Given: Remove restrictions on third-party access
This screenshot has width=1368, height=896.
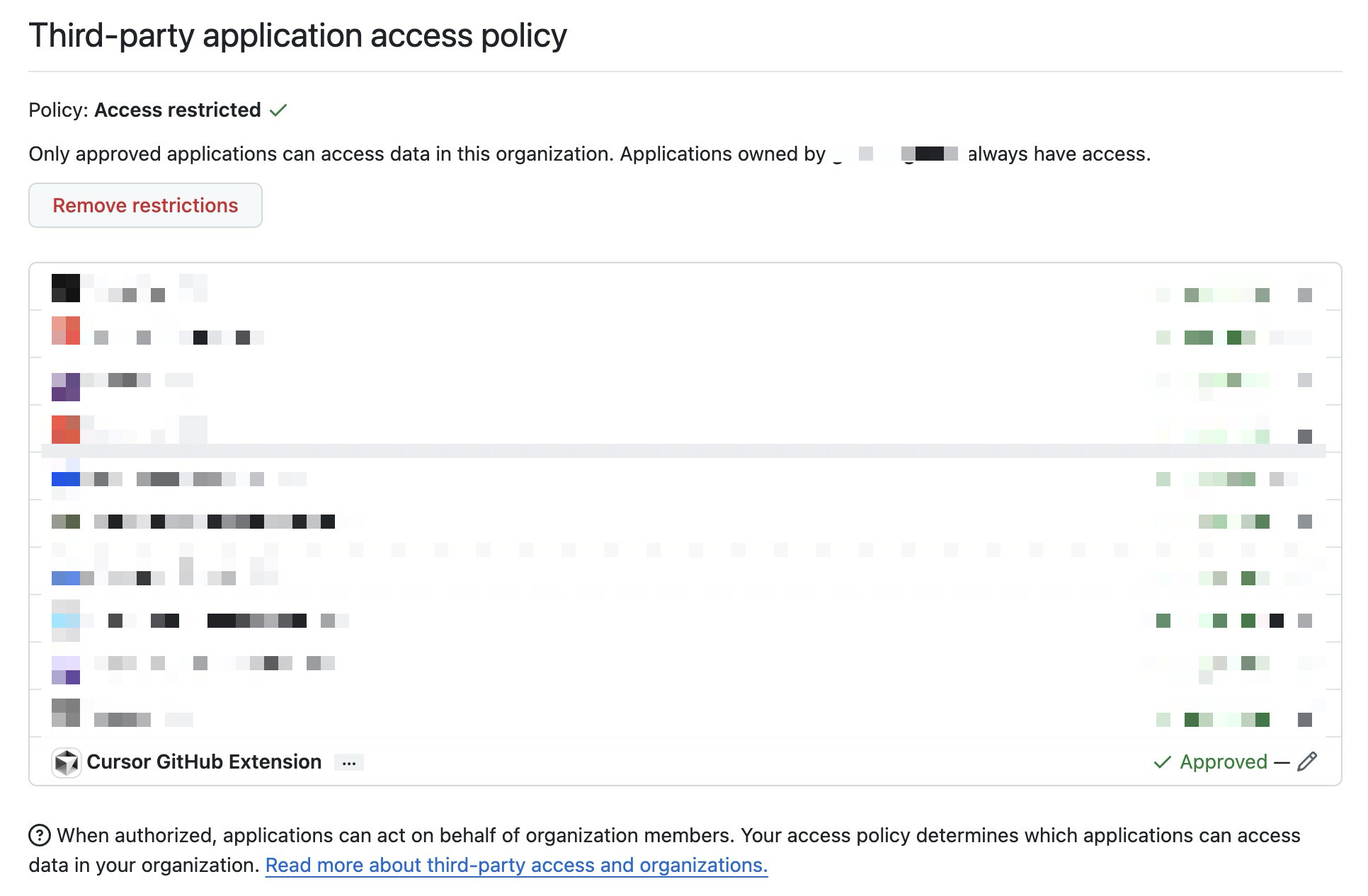Looking at the screenshot, I should pos(145,205).
